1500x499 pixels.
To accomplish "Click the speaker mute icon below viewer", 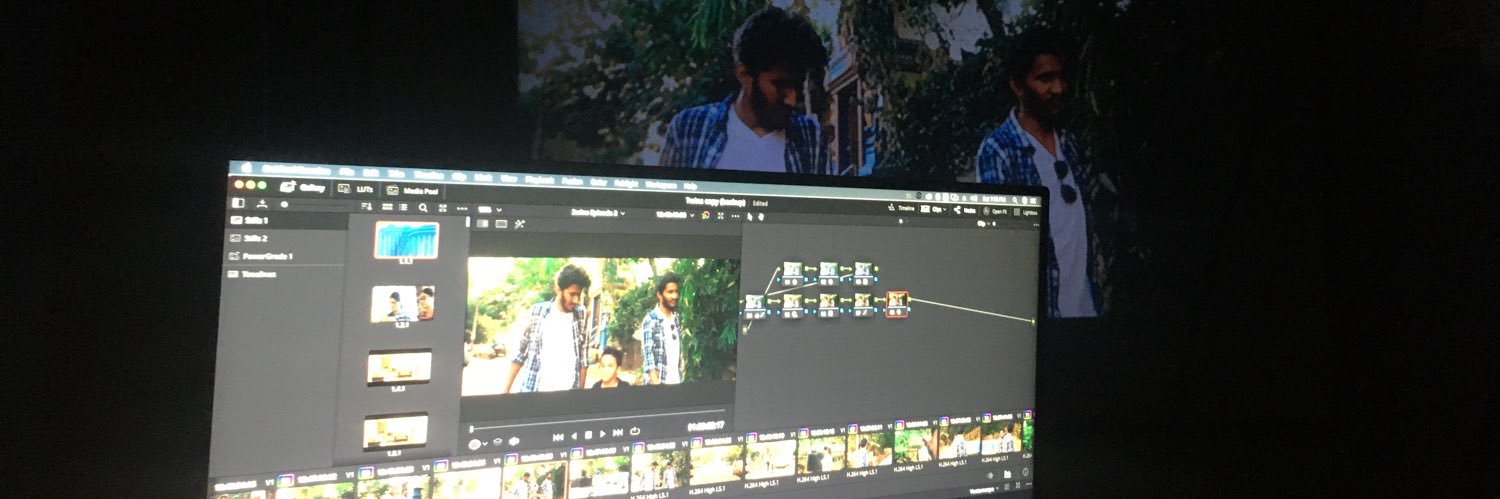I will pyautogui.click(x=514, y=441).
